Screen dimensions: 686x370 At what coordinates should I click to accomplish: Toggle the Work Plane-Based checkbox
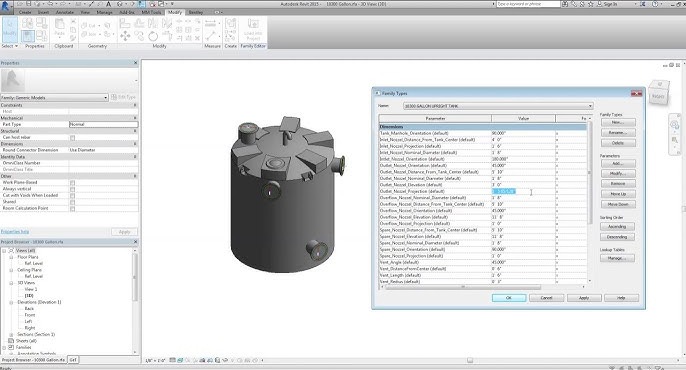coord(73,182)
